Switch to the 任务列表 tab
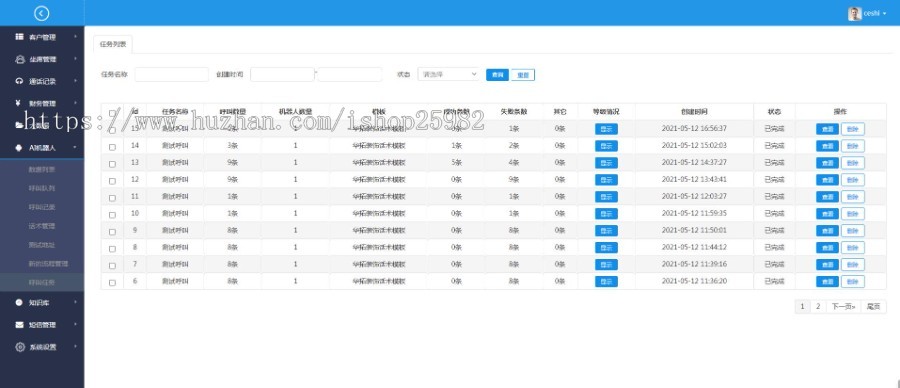 [x=112, y=44]
